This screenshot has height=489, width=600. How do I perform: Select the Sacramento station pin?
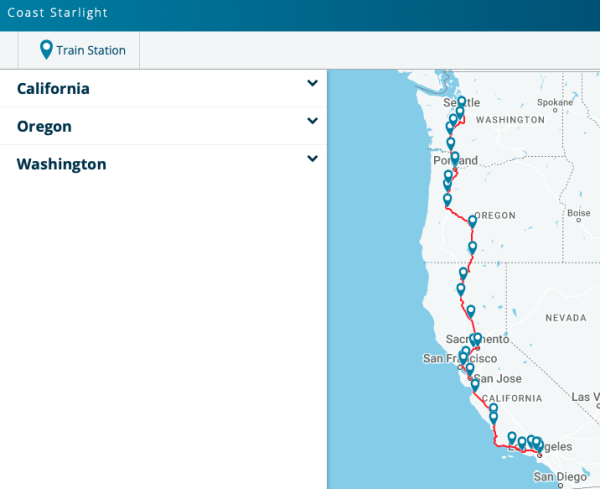tap(477, 339)
